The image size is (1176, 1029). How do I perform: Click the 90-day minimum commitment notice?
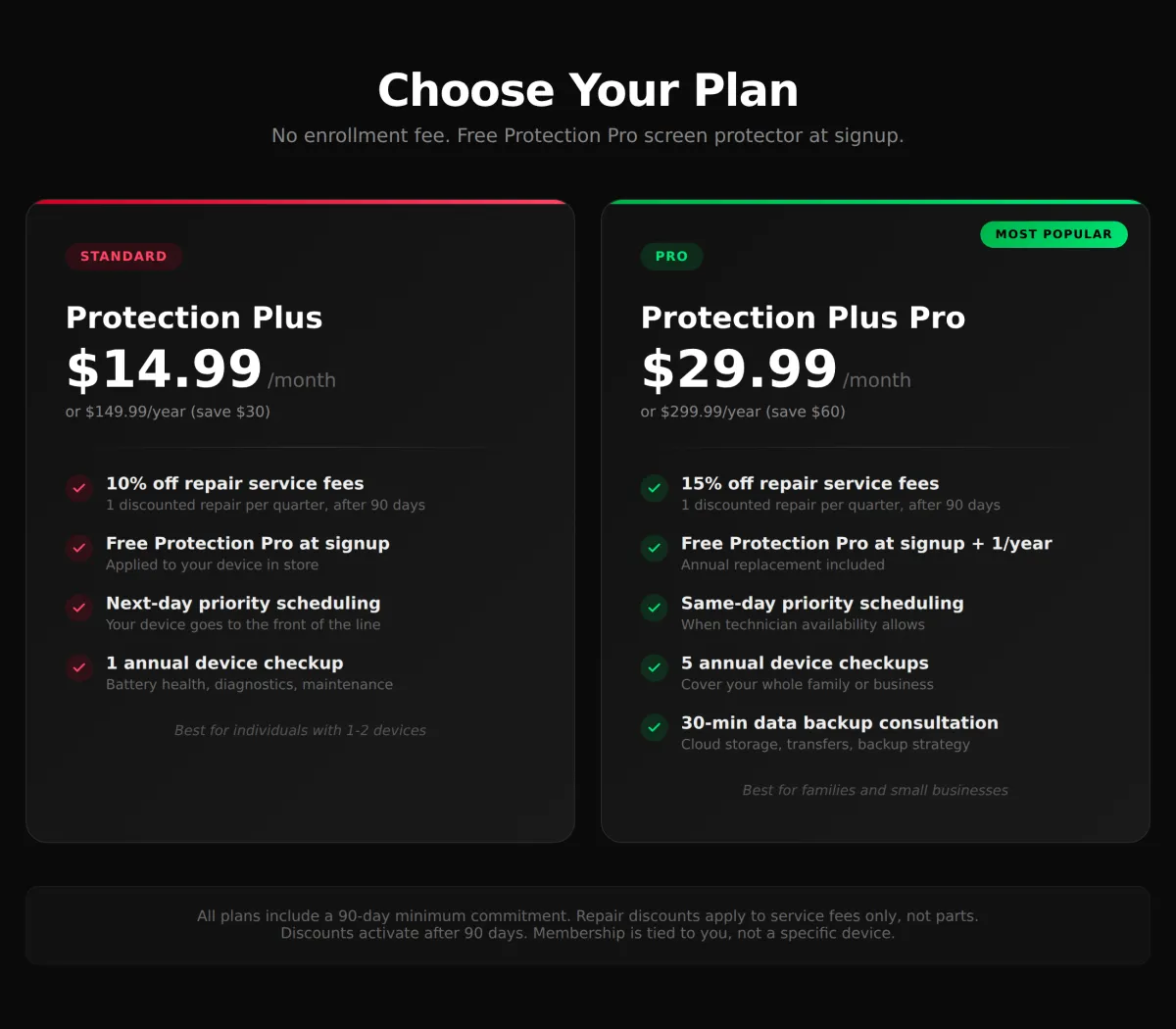tap(588, 924)
